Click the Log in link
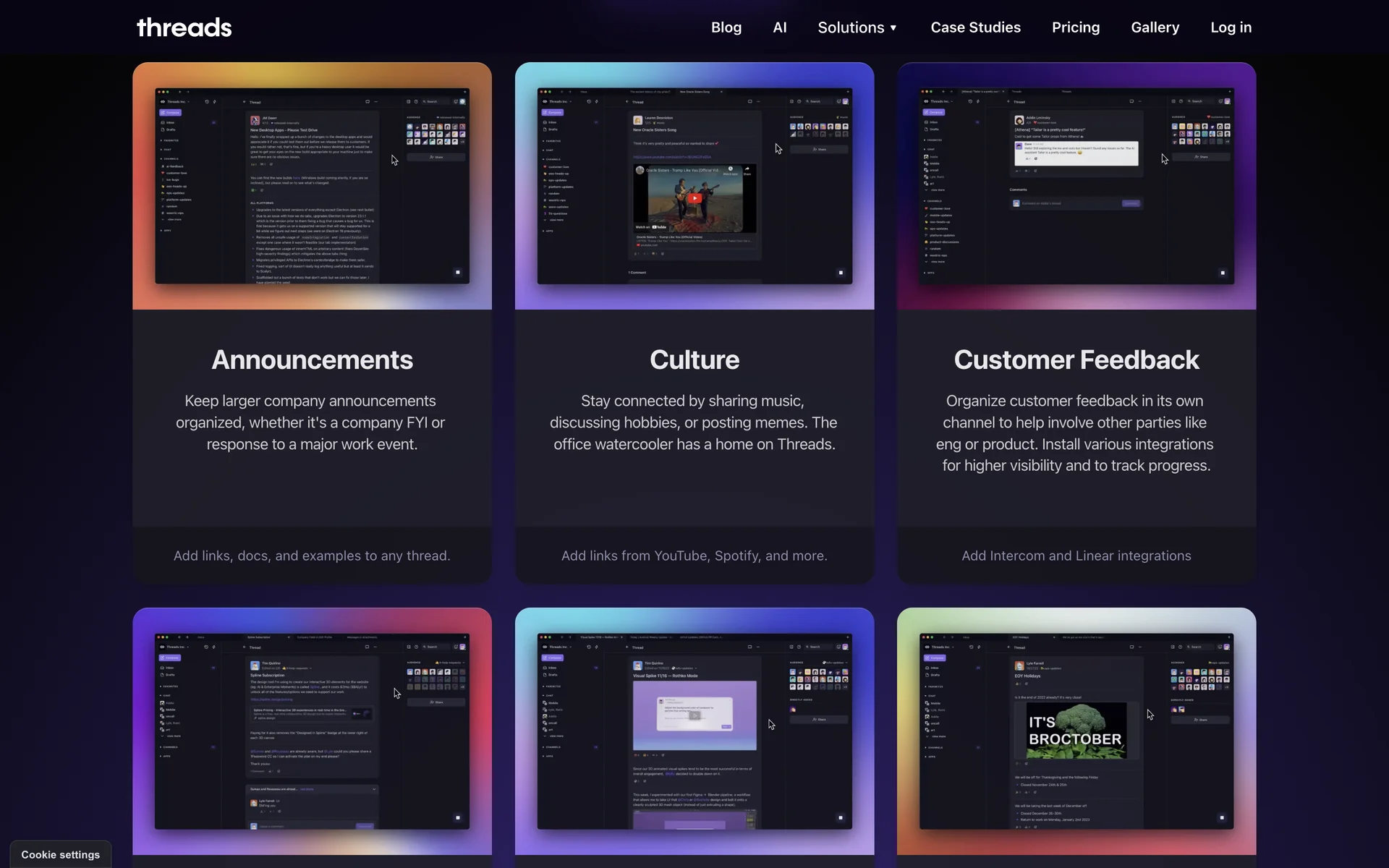The width and height of the screenshot is (1389, 868). pyautogui.click(x=1231, y=27)
